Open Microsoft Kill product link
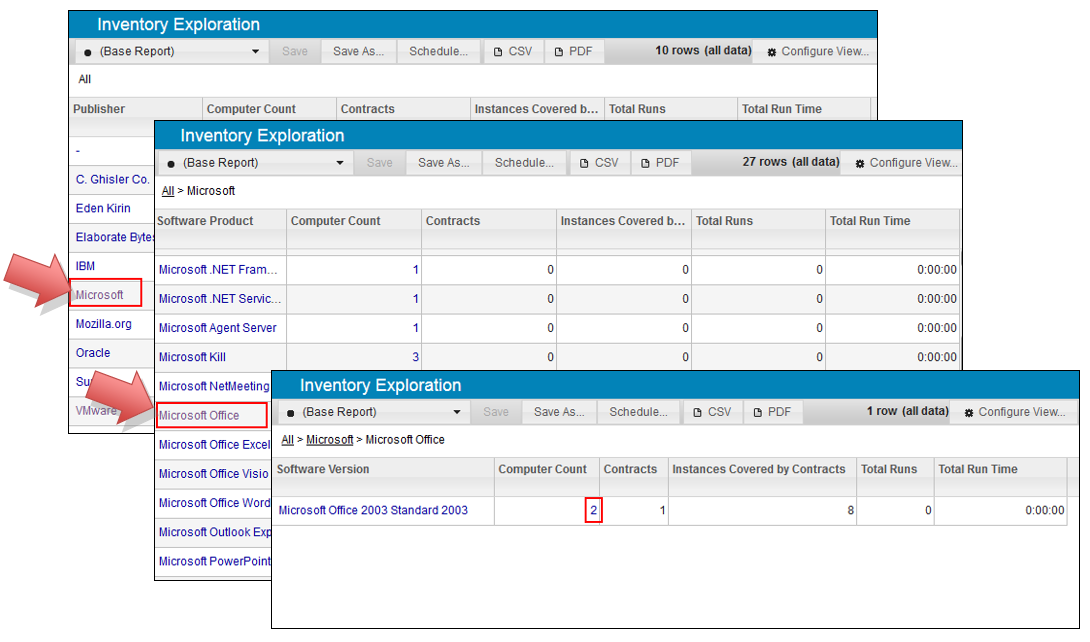 [192, 357]
